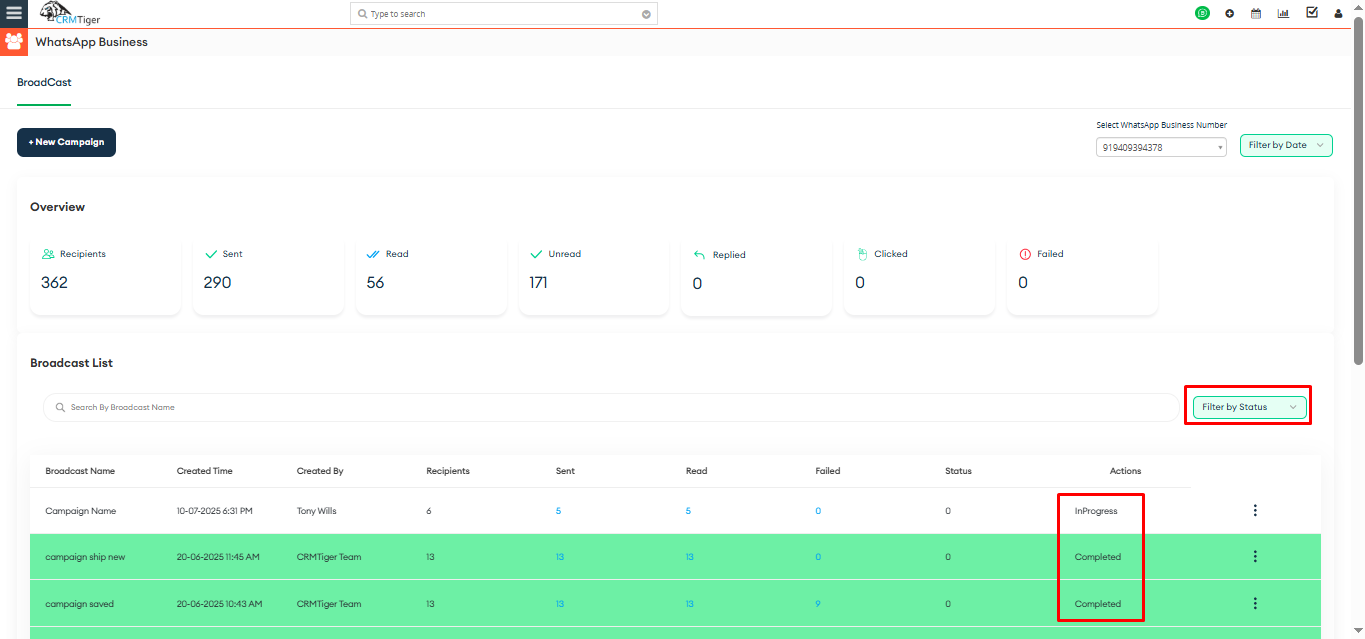Click the CRMTiger logo
Image resolution: width=1365 pixels, height=639 pixels.
[x=69, y=14]
